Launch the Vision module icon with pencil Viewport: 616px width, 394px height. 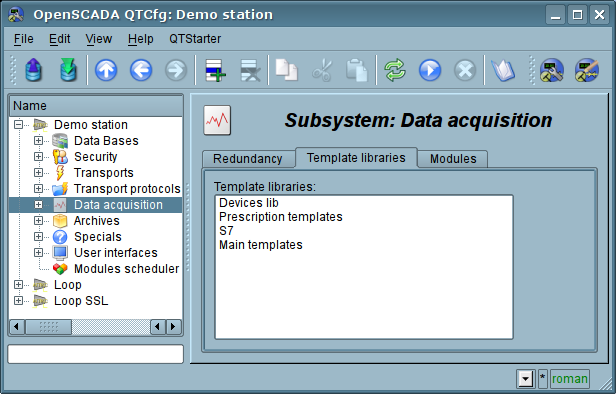tap(587, 70)
